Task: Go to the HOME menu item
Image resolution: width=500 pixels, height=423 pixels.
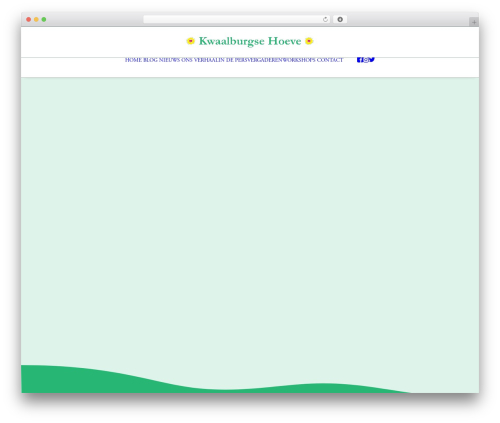Action: pos(133,60)
